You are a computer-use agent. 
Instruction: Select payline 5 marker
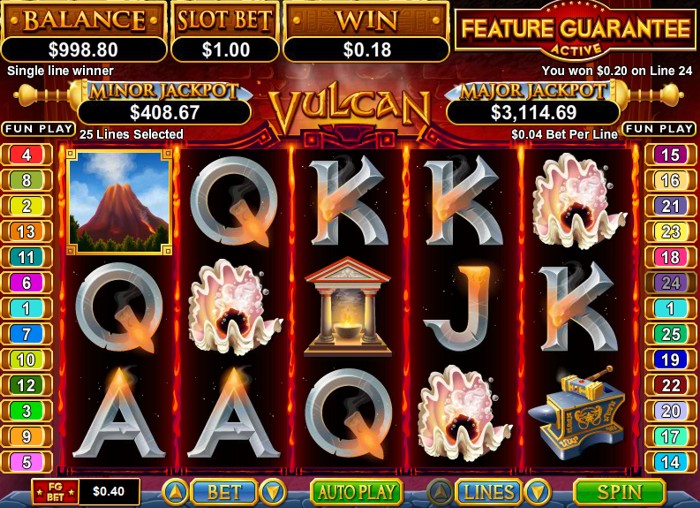[26, 462]
